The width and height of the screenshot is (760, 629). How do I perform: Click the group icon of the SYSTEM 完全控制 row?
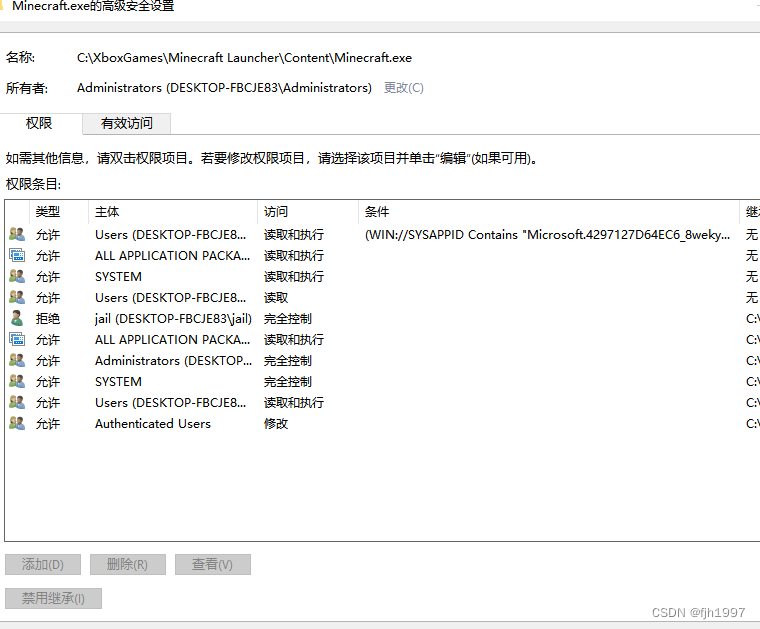[x=17, y=382]
